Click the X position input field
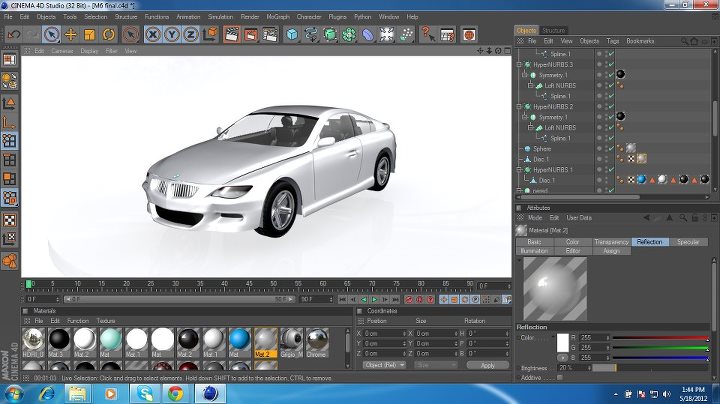Image resolution: width=720 pixels, height=404 pixels. [385, 334]
